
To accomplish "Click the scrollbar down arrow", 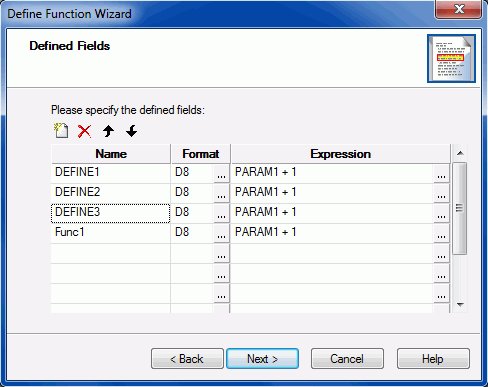I will coord(460,305).
